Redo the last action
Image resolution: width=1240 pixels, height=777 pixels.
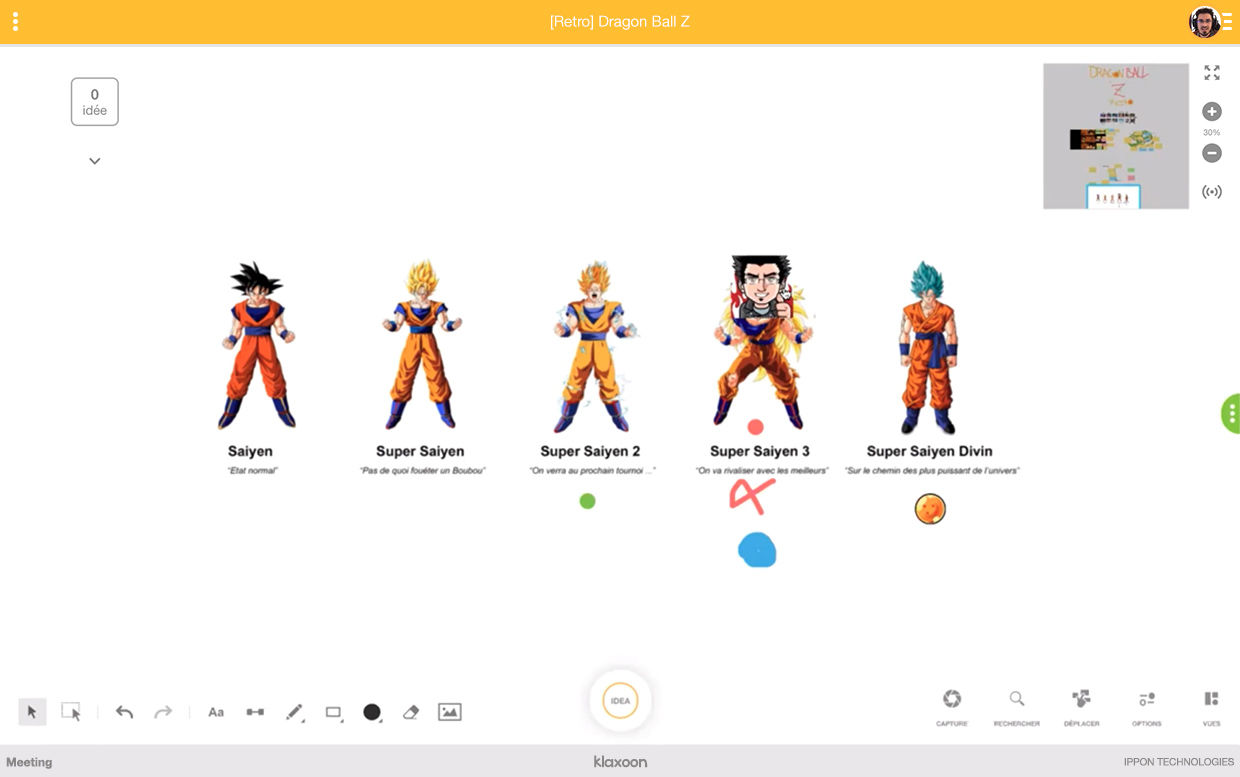163,712
